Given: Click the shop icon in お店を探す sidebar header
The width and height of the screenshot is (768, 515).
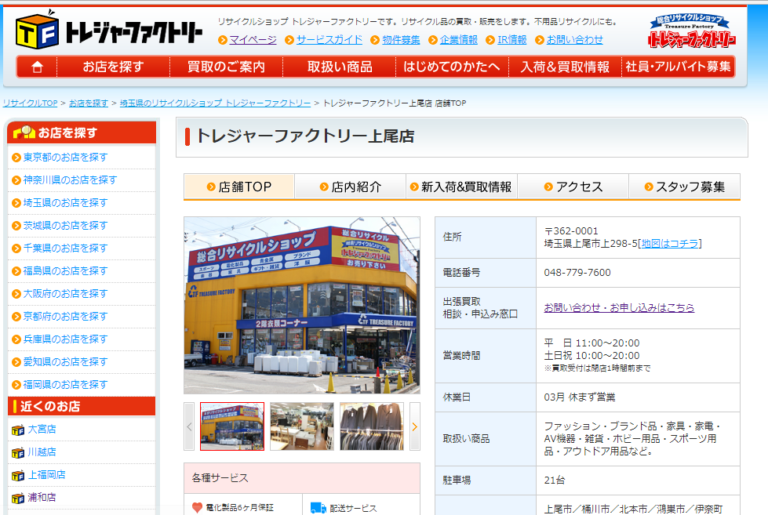Looking at the screenshot, I should pos(24,132).
